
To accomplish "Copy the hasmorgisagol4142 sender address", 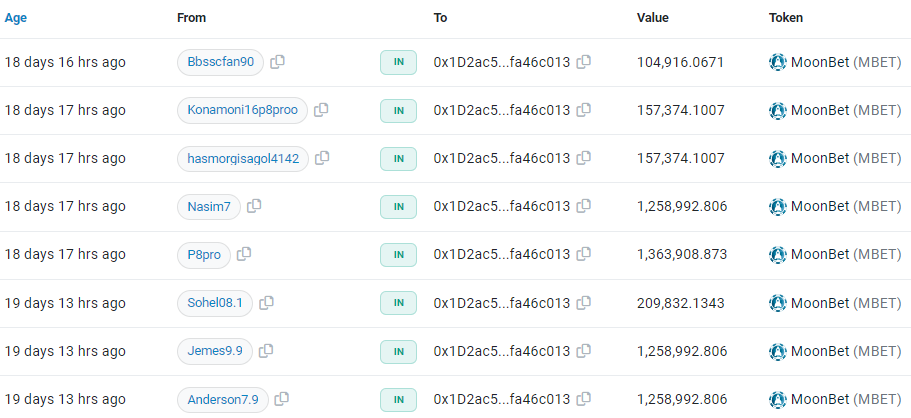I will [x=322, y=158].
